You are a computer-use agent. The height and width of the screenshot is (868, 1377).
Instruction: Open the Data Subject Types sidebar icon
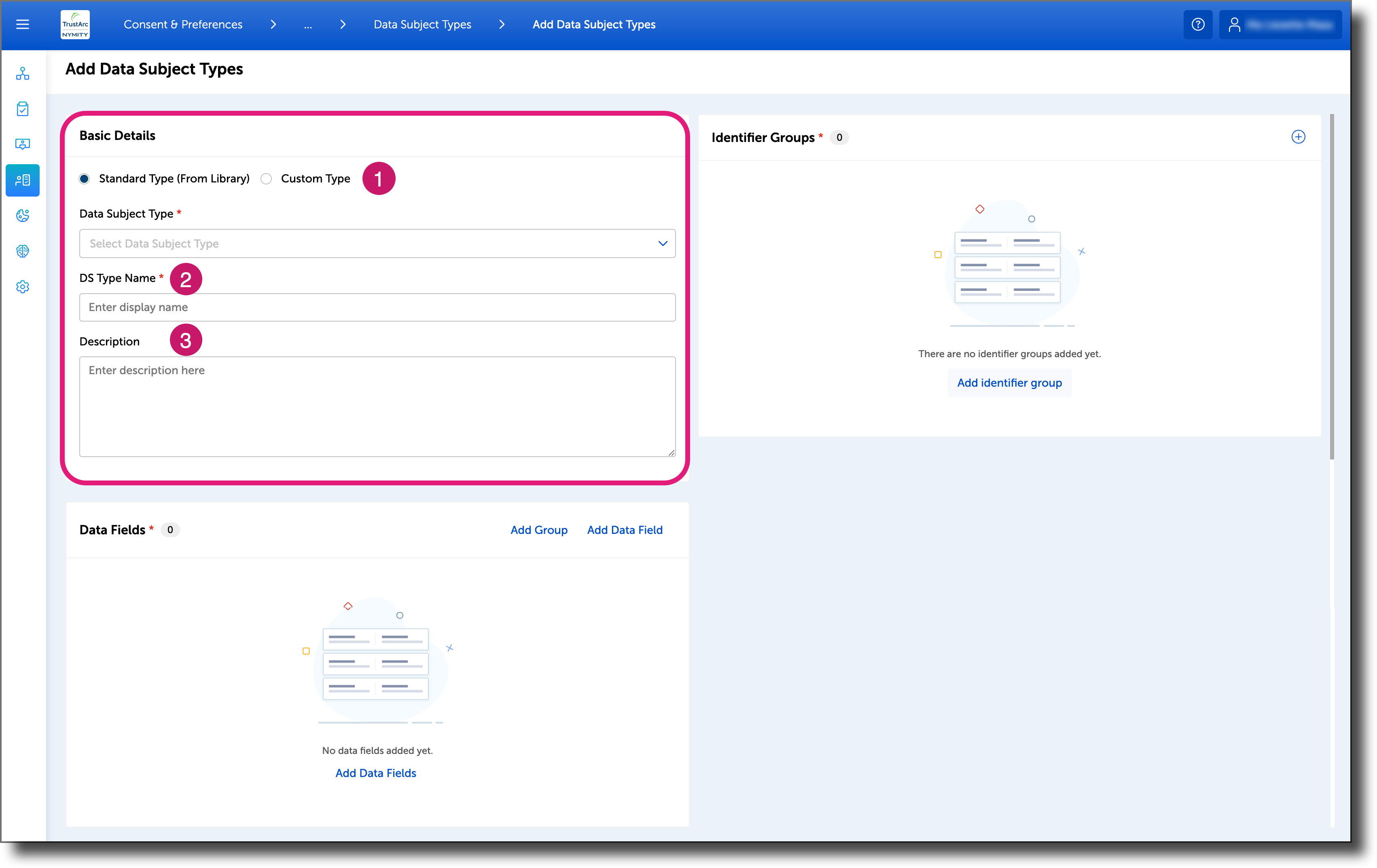click(x=22, y=180)
